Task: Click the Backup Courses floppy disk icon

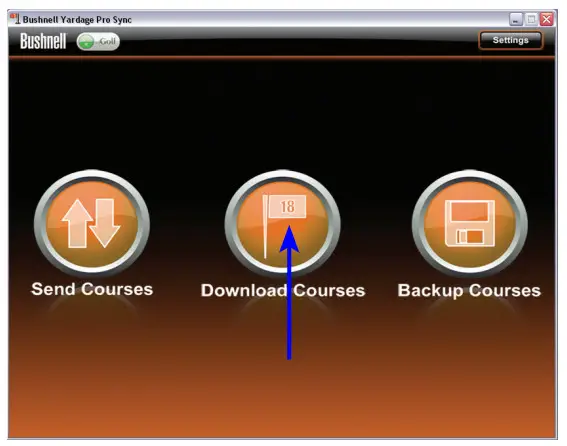Action: (470, 223)
